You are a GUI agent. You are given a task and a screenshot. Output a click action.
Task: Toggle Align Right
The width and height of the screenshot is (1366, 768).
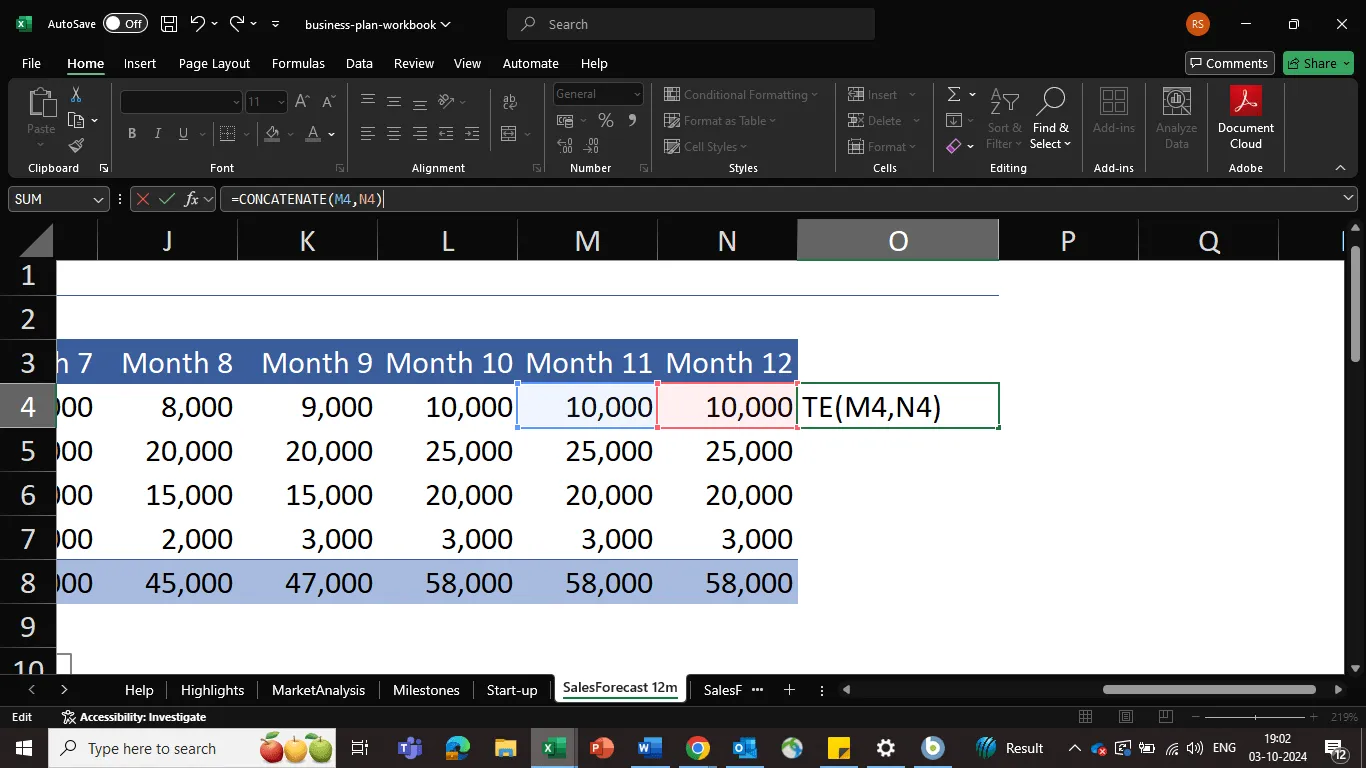(420, 133)
